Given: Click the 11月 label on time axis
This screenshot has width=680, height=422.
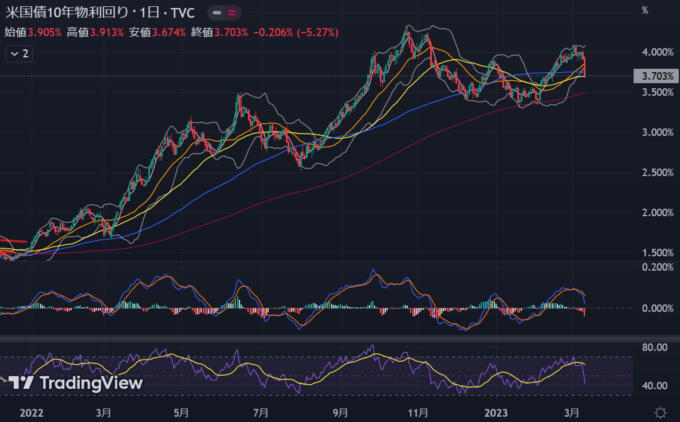Looking at the screenshot, I should click(x=418, y=411).
